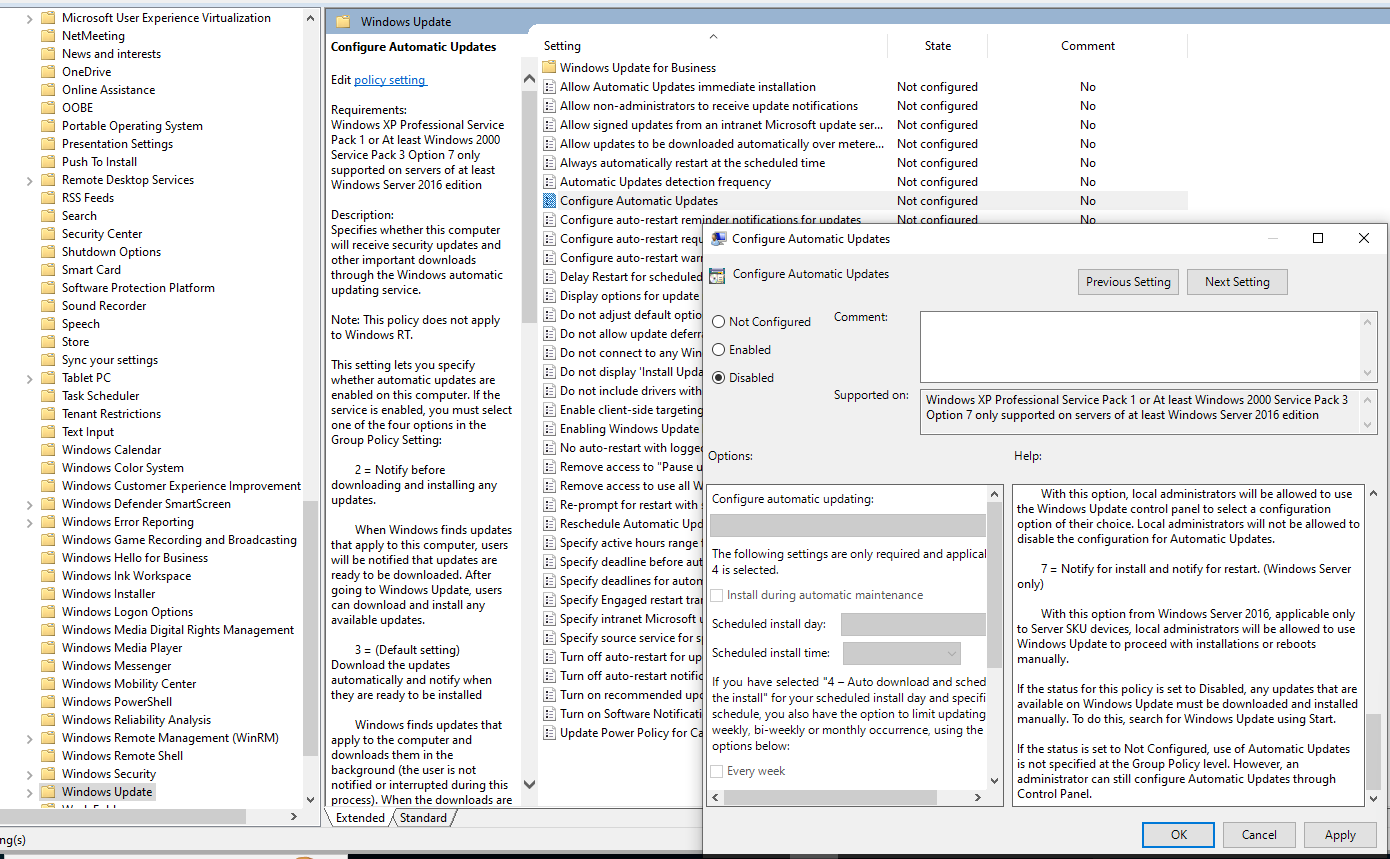Expand the Tablet PC tree node

click(x=28, y=378)
